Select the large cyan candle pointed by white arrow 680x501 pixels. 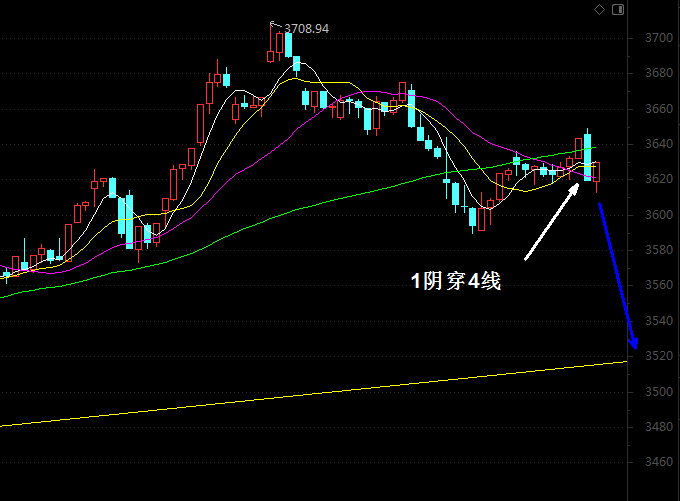pos(588,157)
